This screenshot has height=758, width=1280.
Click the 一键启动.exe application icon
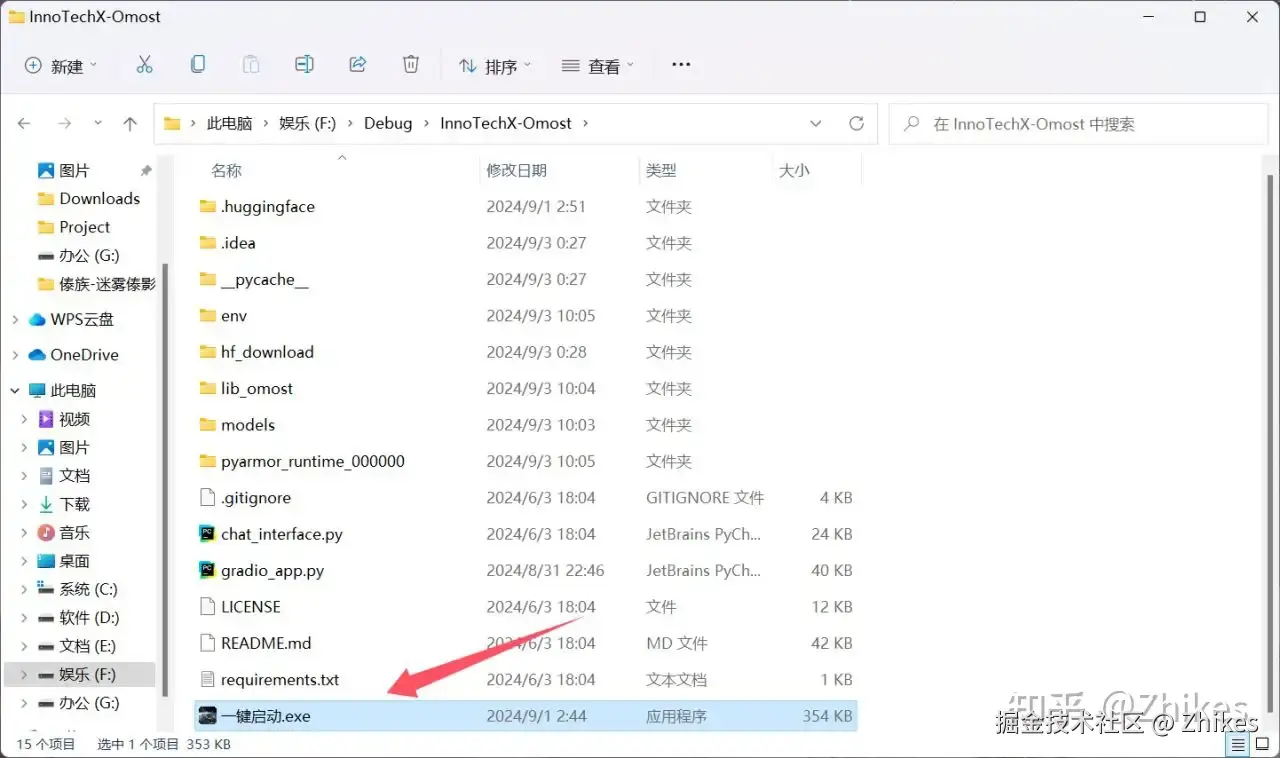(207, 716)
